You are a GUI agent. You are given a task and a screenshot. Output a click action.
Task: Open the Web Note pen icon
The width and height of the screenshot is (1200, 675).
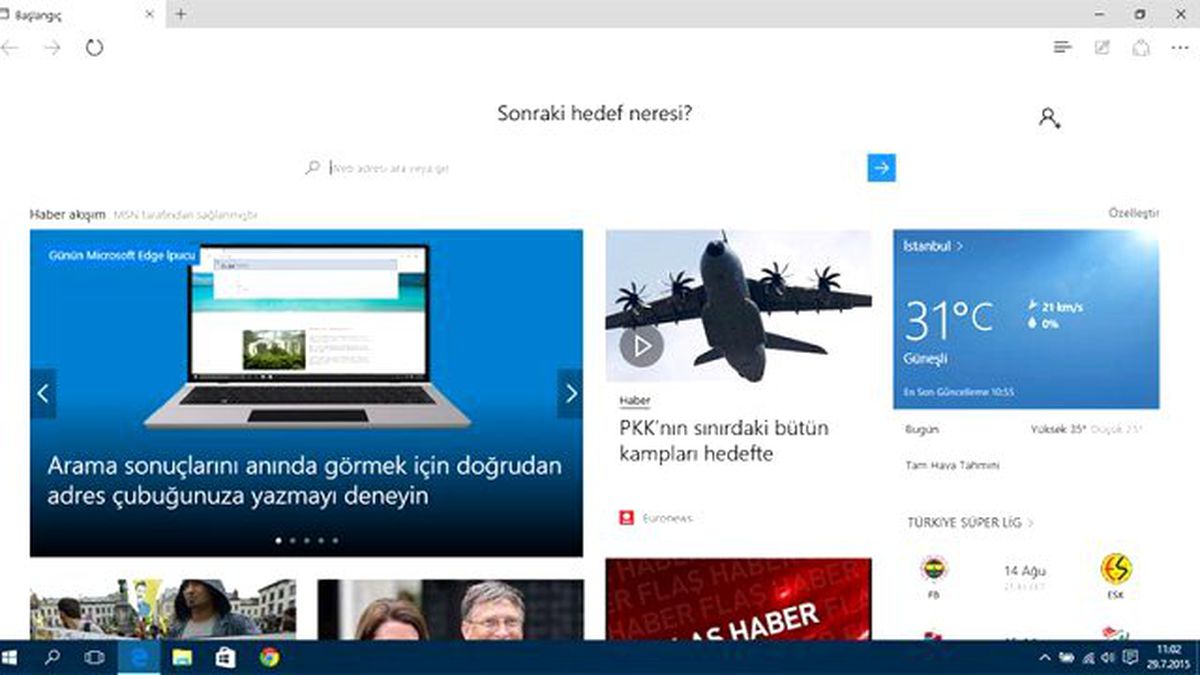point(1102,47)
